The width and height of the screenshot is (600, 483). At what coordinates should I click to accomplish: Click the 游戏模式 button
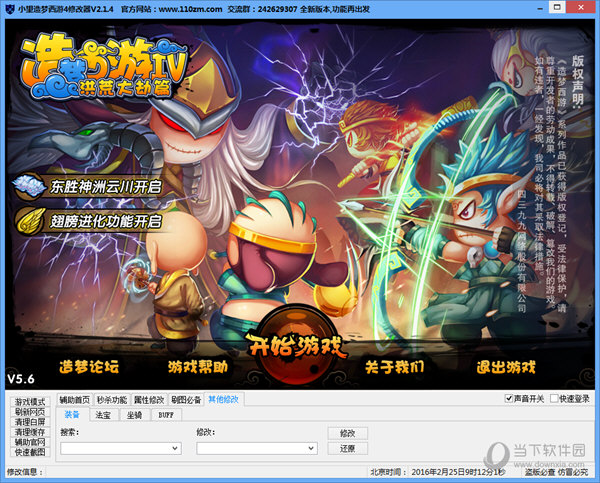coord(30,401)
